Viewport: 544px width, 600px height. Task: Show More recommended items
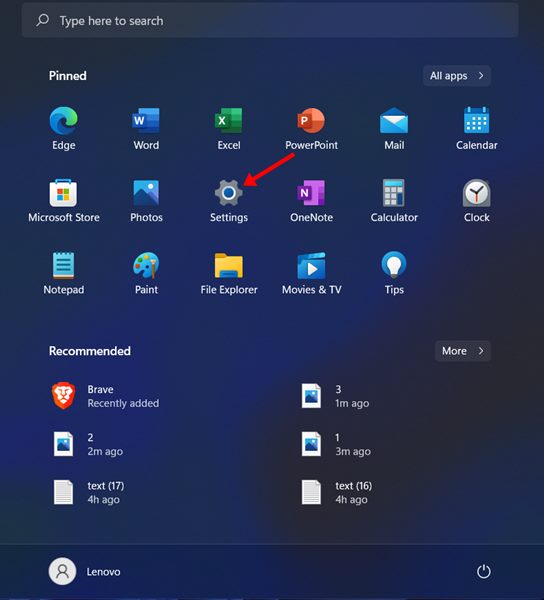[463, 351]
